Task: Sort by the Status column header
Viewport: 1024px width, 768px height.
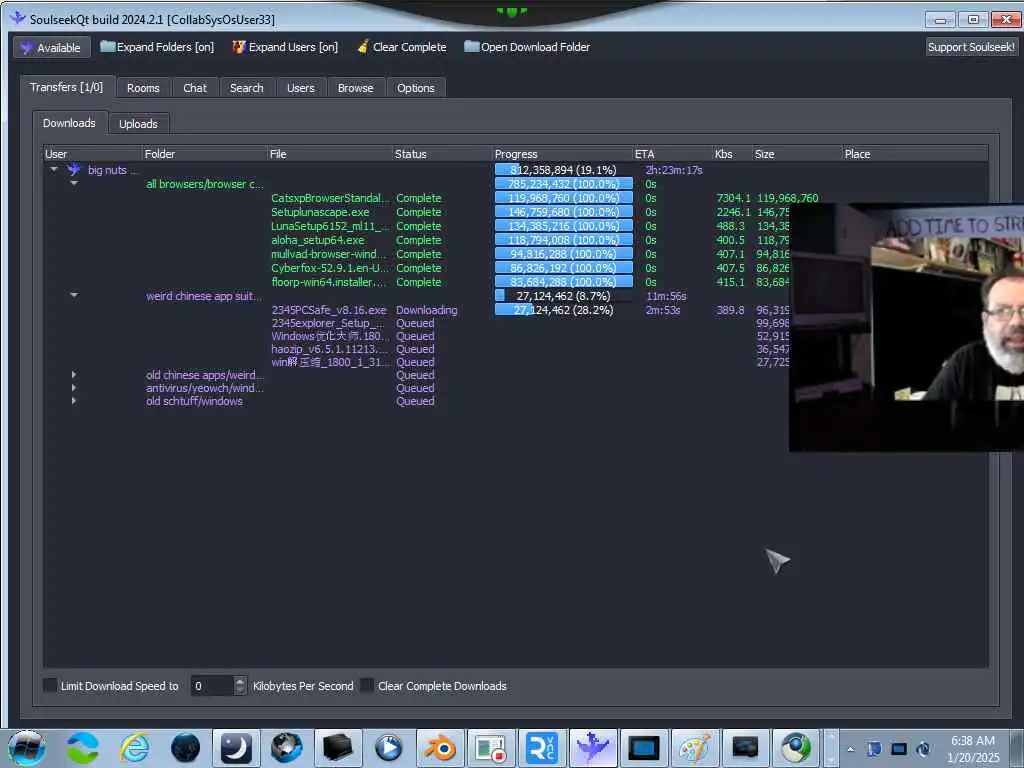Action: (x=442, y=154)
